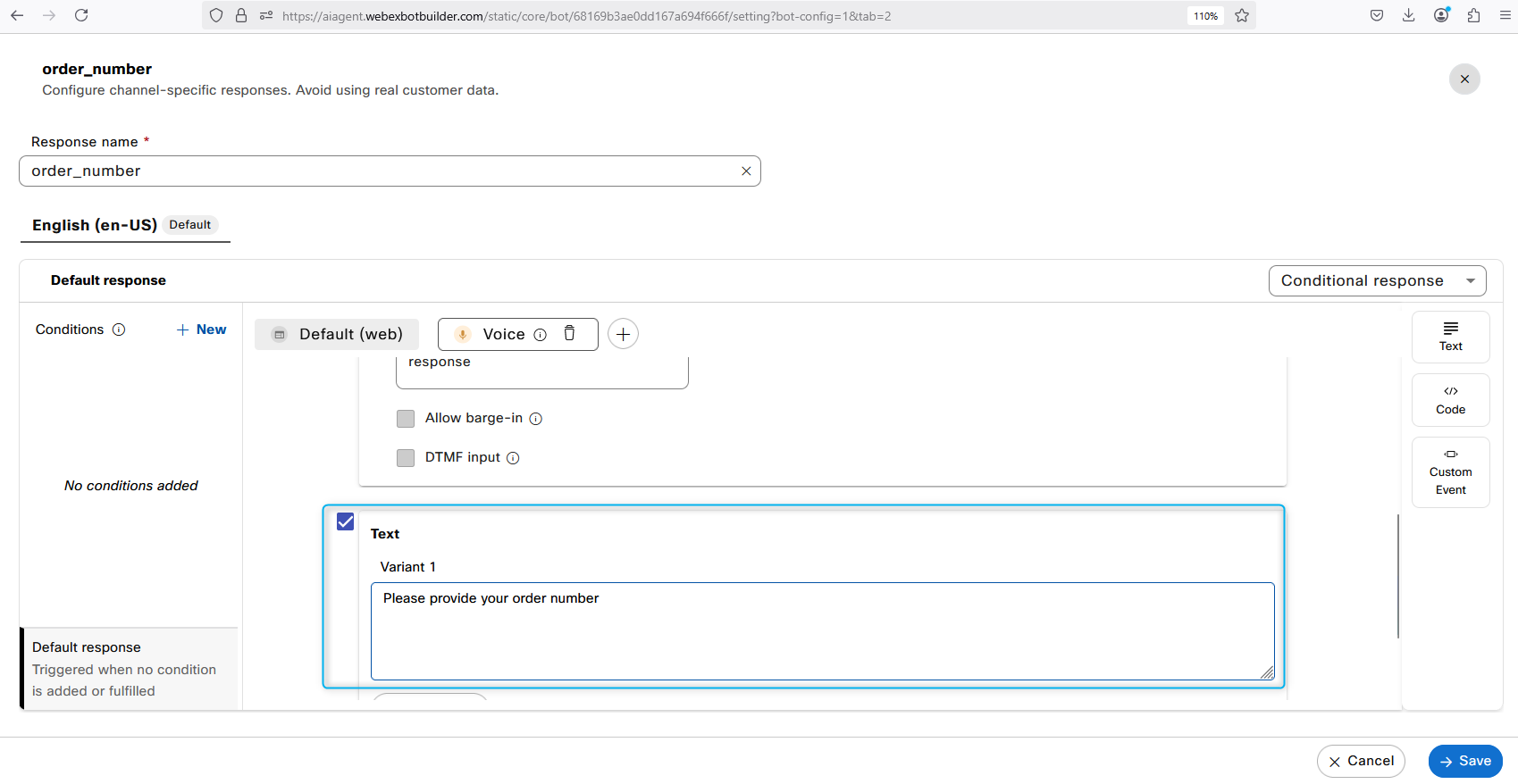The width and height of the screenshot is (1518, 784).
Task: View info icon beside Allow barge-in
Action: (x=536, y=419)
